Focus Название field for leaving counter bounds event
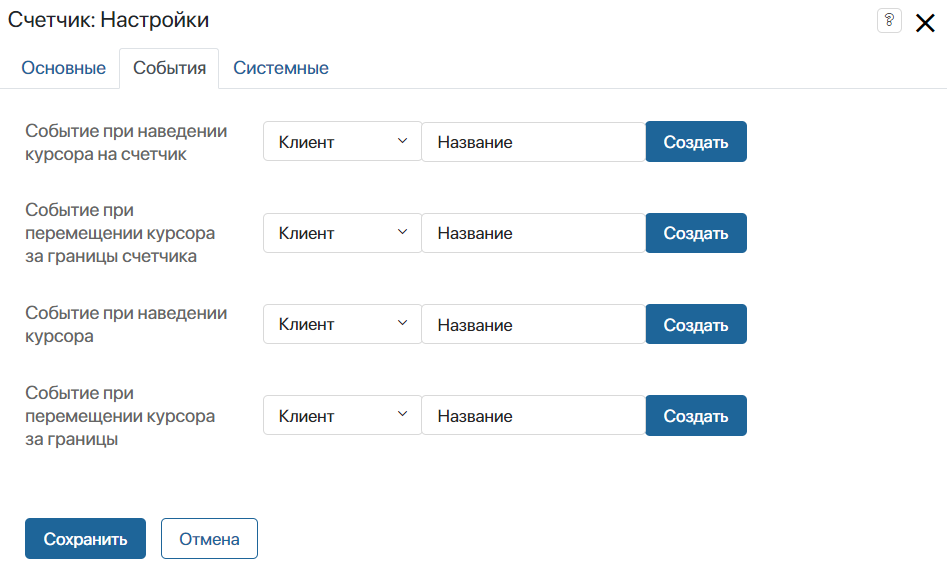 click(x=533, y=233)
